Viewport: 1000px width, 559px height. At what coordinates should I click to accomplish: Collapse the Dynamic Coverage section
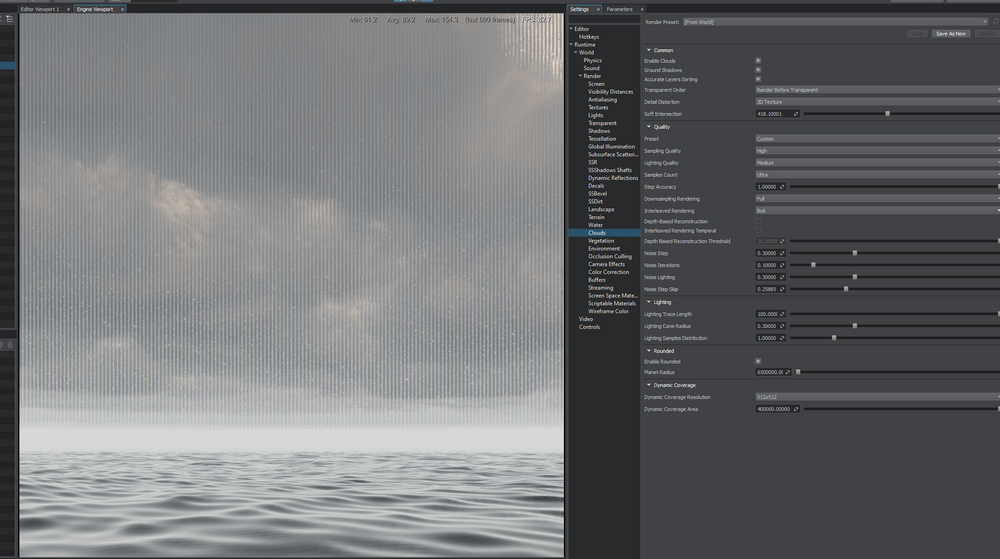649,385
